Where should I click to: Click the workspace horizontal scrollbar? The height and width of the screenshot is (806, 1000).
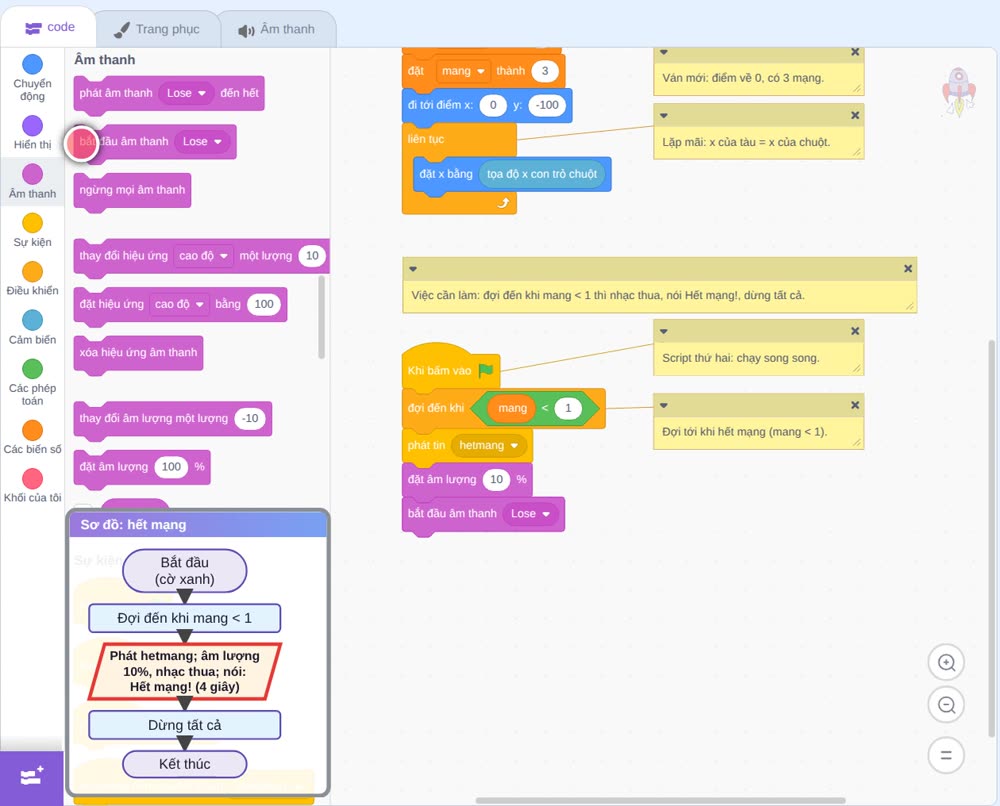click(661, 800)
